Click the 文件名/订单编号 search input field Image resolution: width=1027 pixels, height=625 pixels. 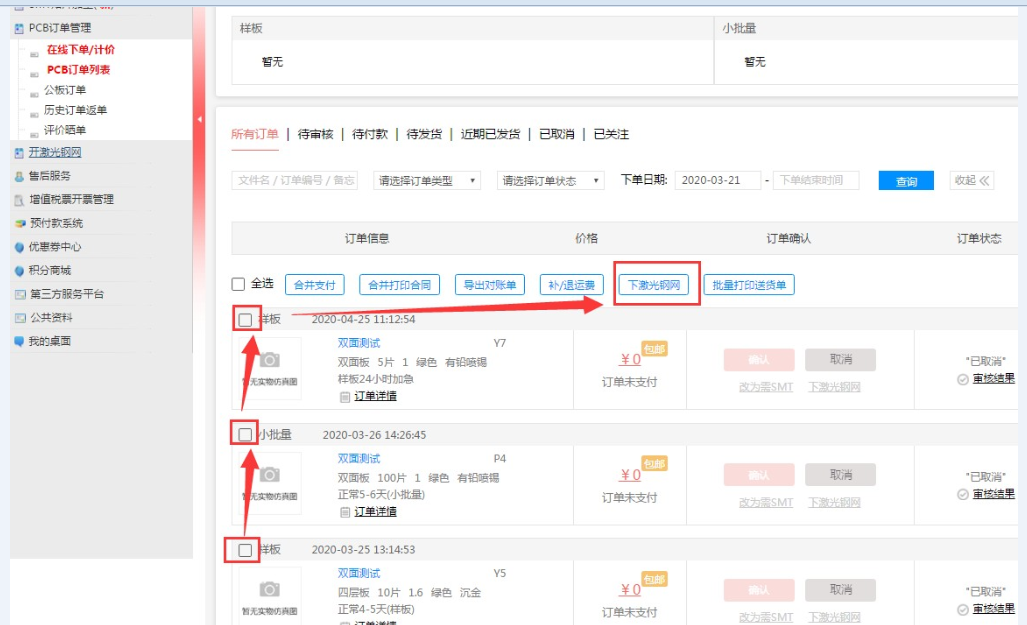click(x=295, y=181)
